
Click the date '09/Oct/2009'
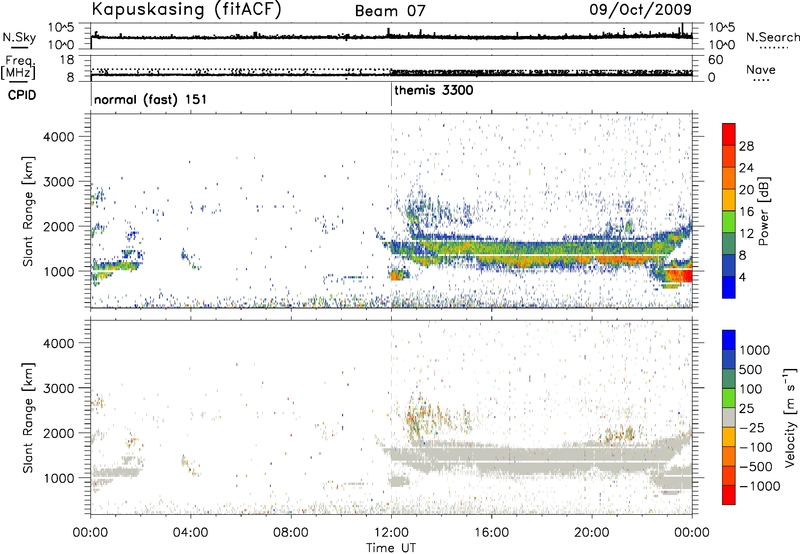[x=640, y=10]
